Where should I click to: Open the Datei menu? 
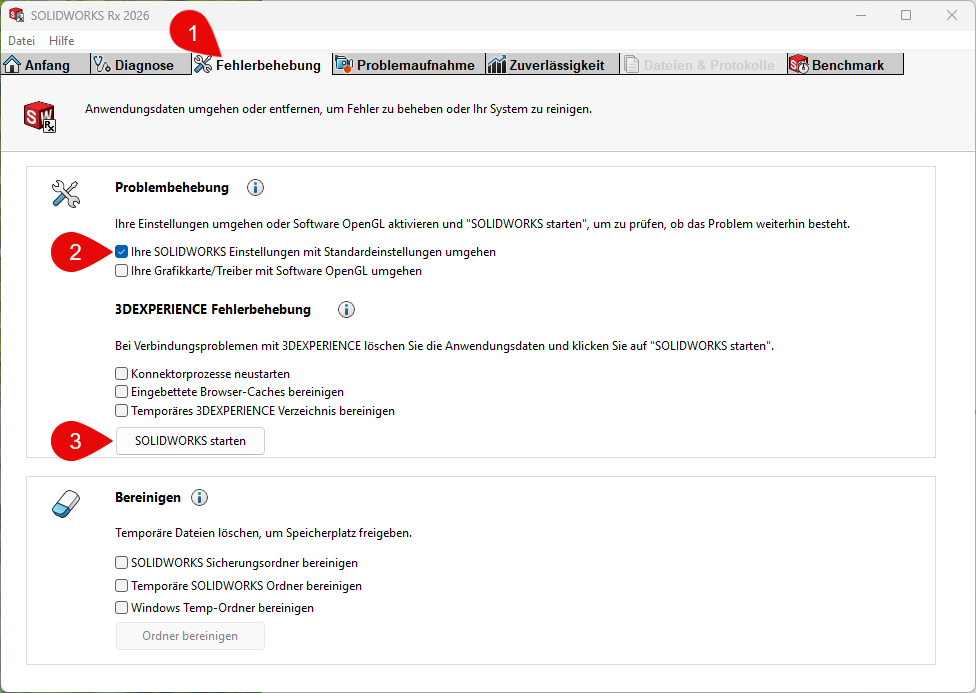point(21,41)
